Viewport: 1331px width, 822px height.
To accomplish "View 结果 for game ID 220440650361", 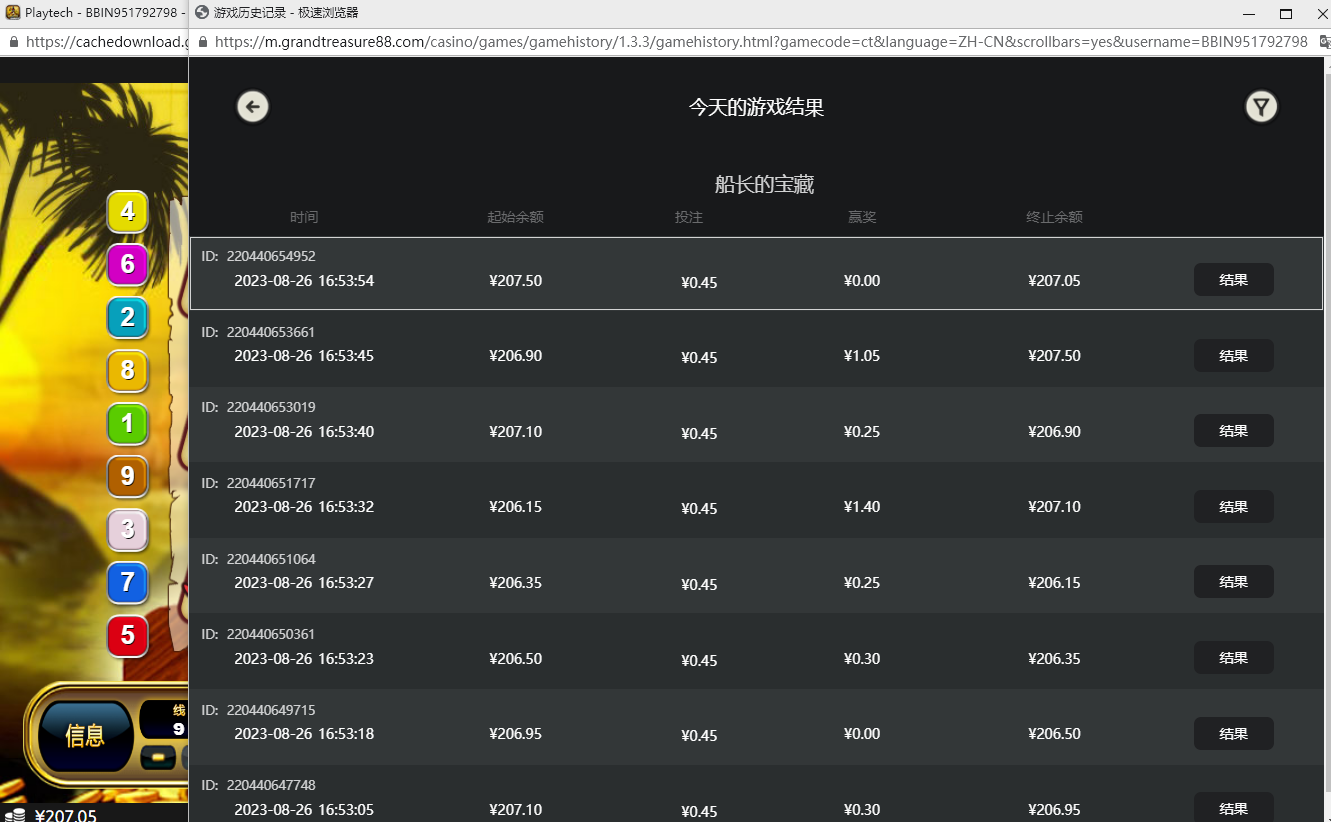I will coord(1233,658).
